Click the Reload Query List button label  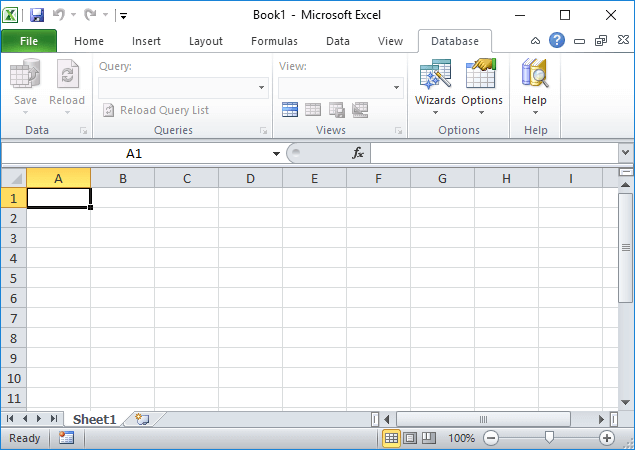pos(164,110)
